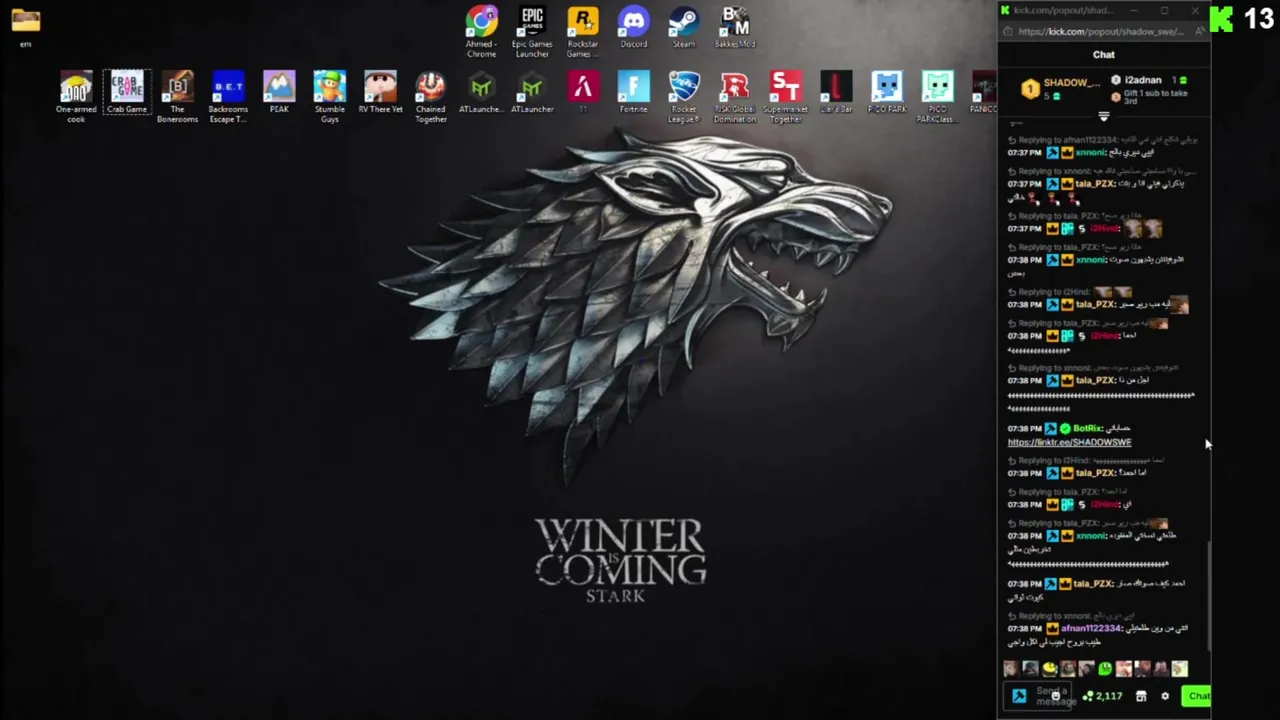This screenshot has height=720, width=1280.
Task: Open Rockstar Games launcher icon
Action: [583, 30]
